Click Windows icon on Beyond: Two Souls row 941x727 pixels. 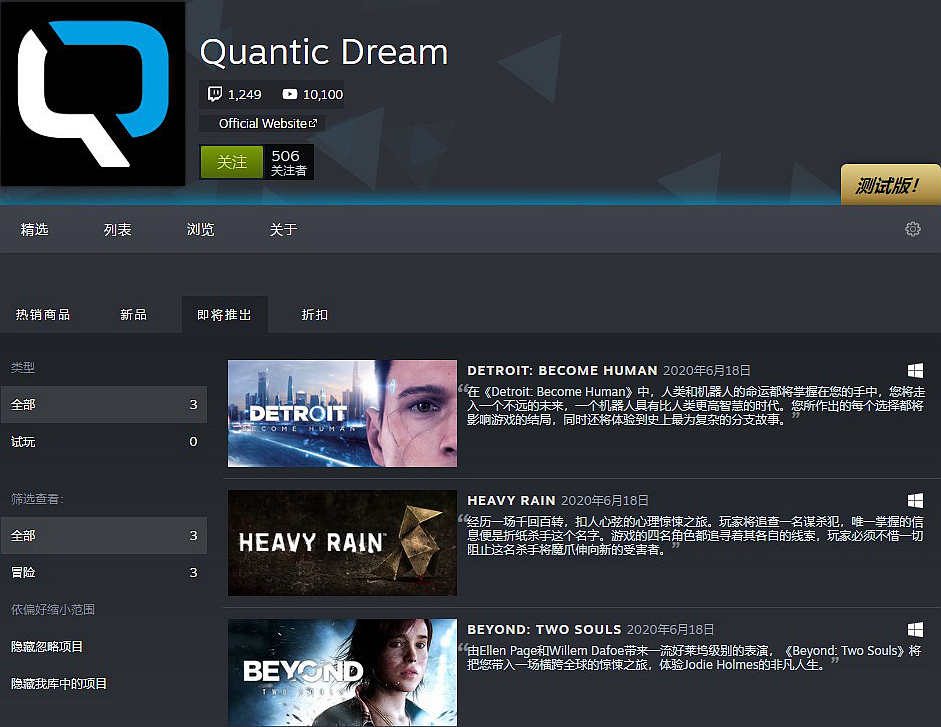point(915,630)
